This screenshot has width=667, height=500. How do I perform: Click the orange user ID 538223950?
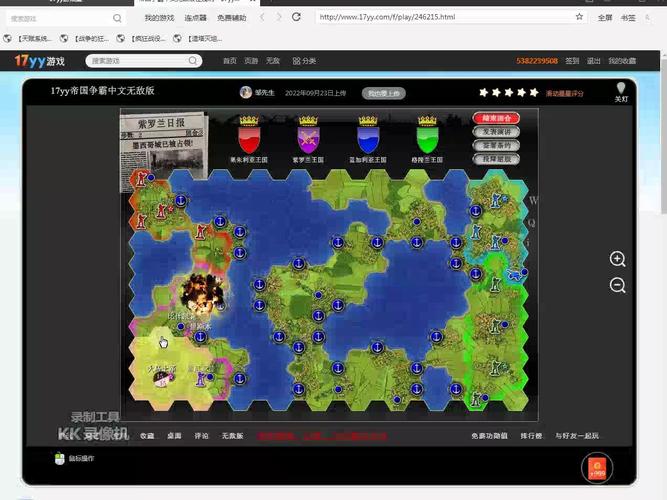(x=537, y=61)
